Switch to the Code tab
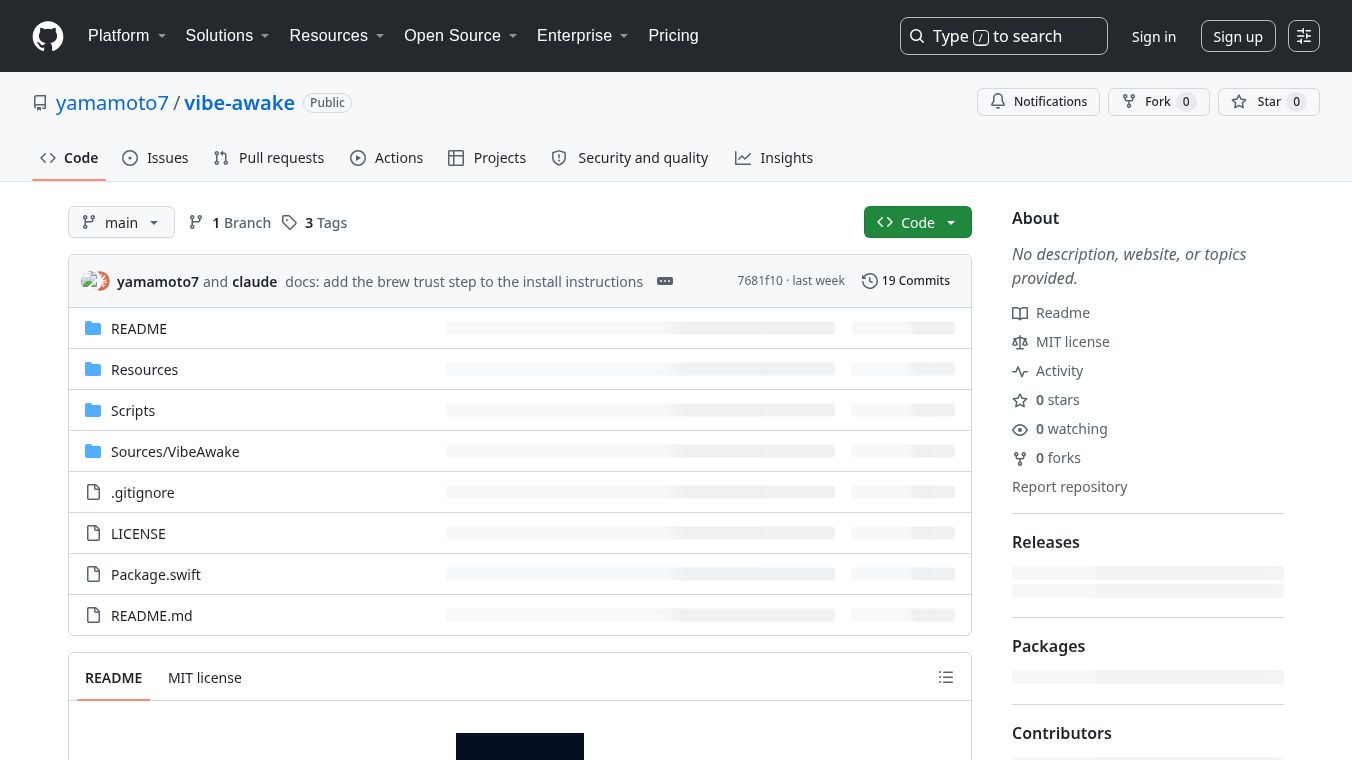This screenshot has height=760, width=1352. pyautogui.click(x=69, y=158)
